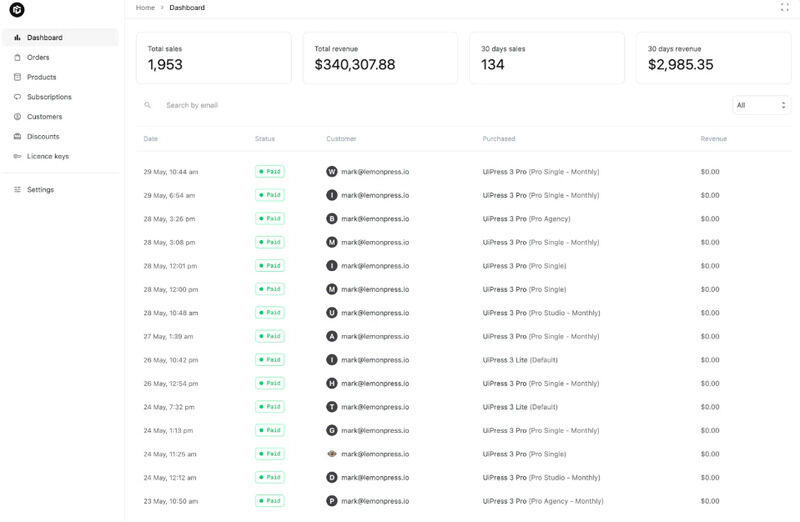The height and width of the screenshot is (522, 800).
Task: Click 'UiPress 3 Pro (Pro Agency - Monthly)' entry
Action: tap(543, 501)
